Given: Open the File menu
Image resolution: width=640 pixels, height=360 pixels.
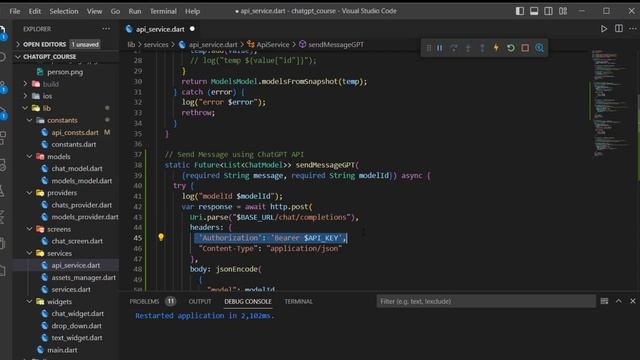Looking at the screenshot, I should (x=15, y=11).
